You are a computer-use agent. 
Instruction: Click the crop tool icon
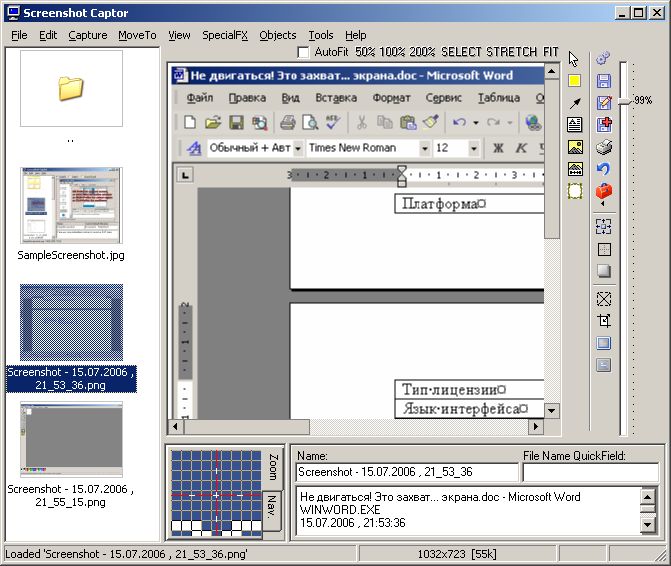604,321
